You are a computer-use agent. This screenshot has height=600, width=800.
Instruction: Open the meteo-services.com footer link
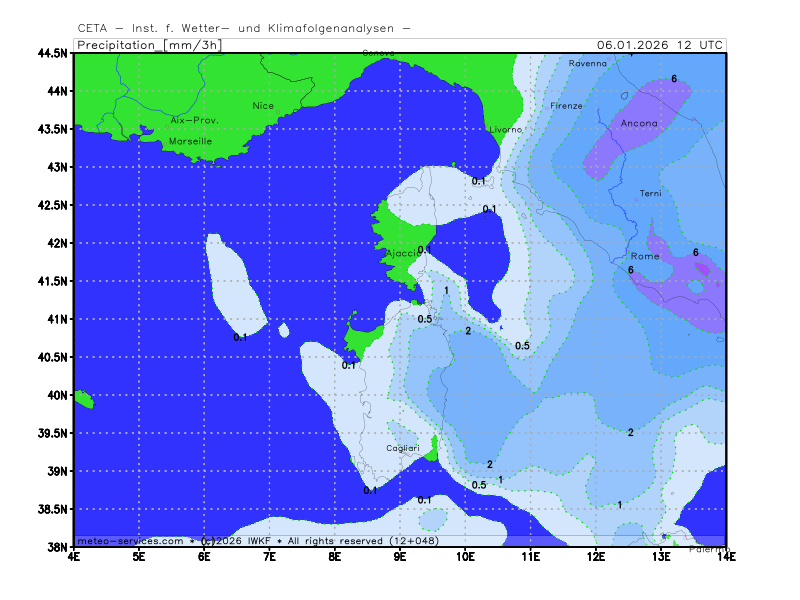130,540
